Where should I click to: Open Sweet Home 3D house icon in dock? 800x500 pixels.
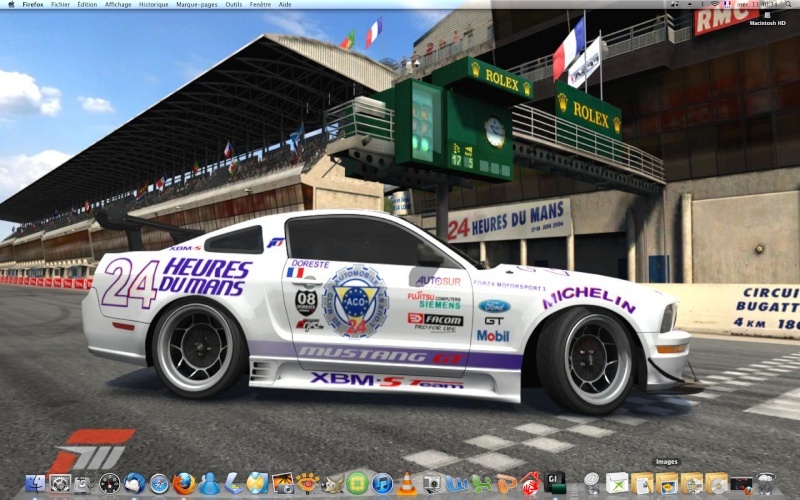[531, 483]
